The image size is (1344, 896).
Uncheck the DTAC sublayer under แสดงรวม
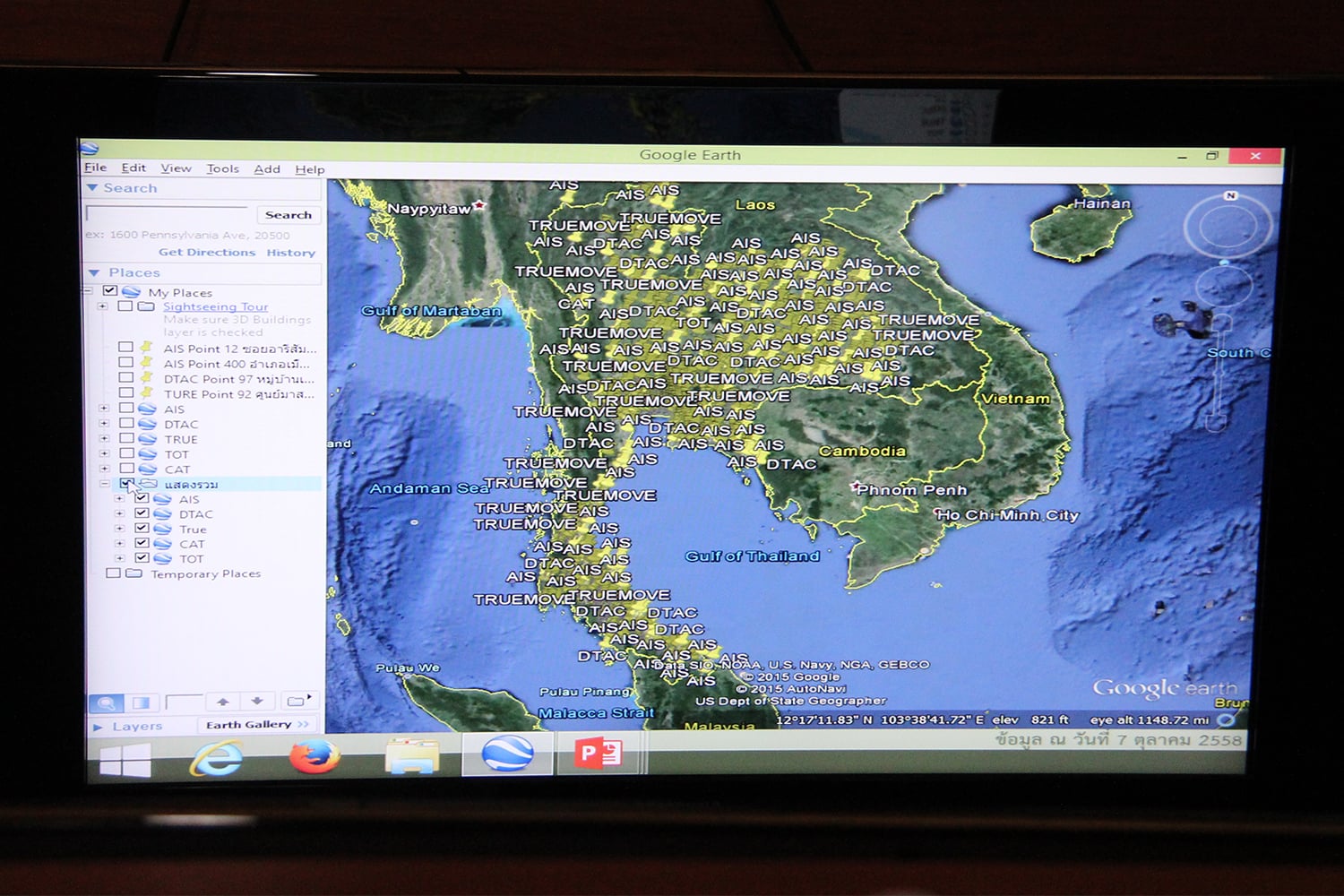[x=142, y=513]
